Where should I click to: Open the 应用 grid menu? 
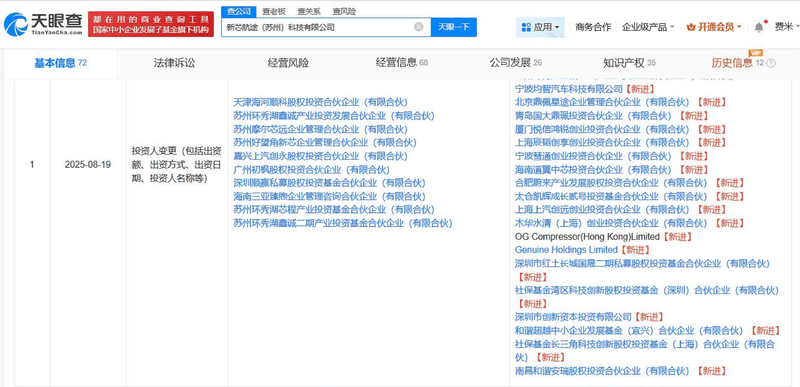[540, 27]
